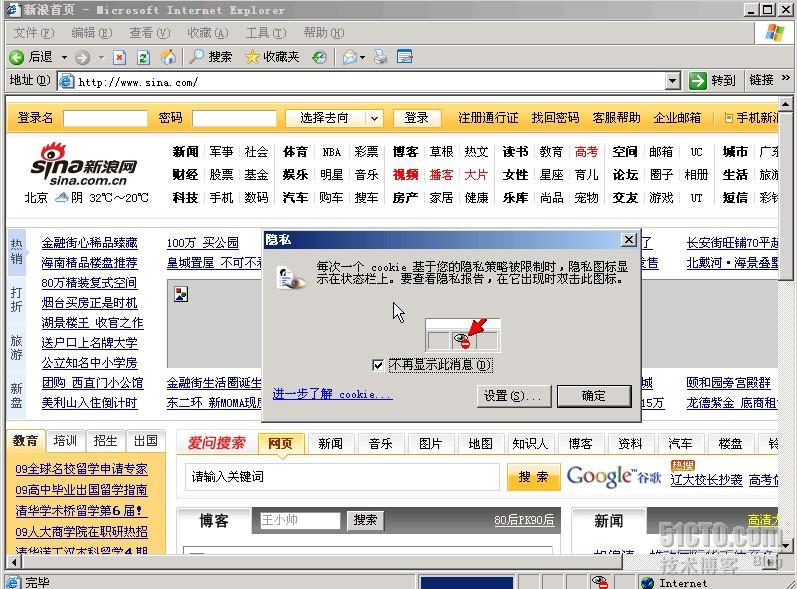Expand the address bar URL dropdown
Viewport: 797px width, 589px height.
[672, 81]
